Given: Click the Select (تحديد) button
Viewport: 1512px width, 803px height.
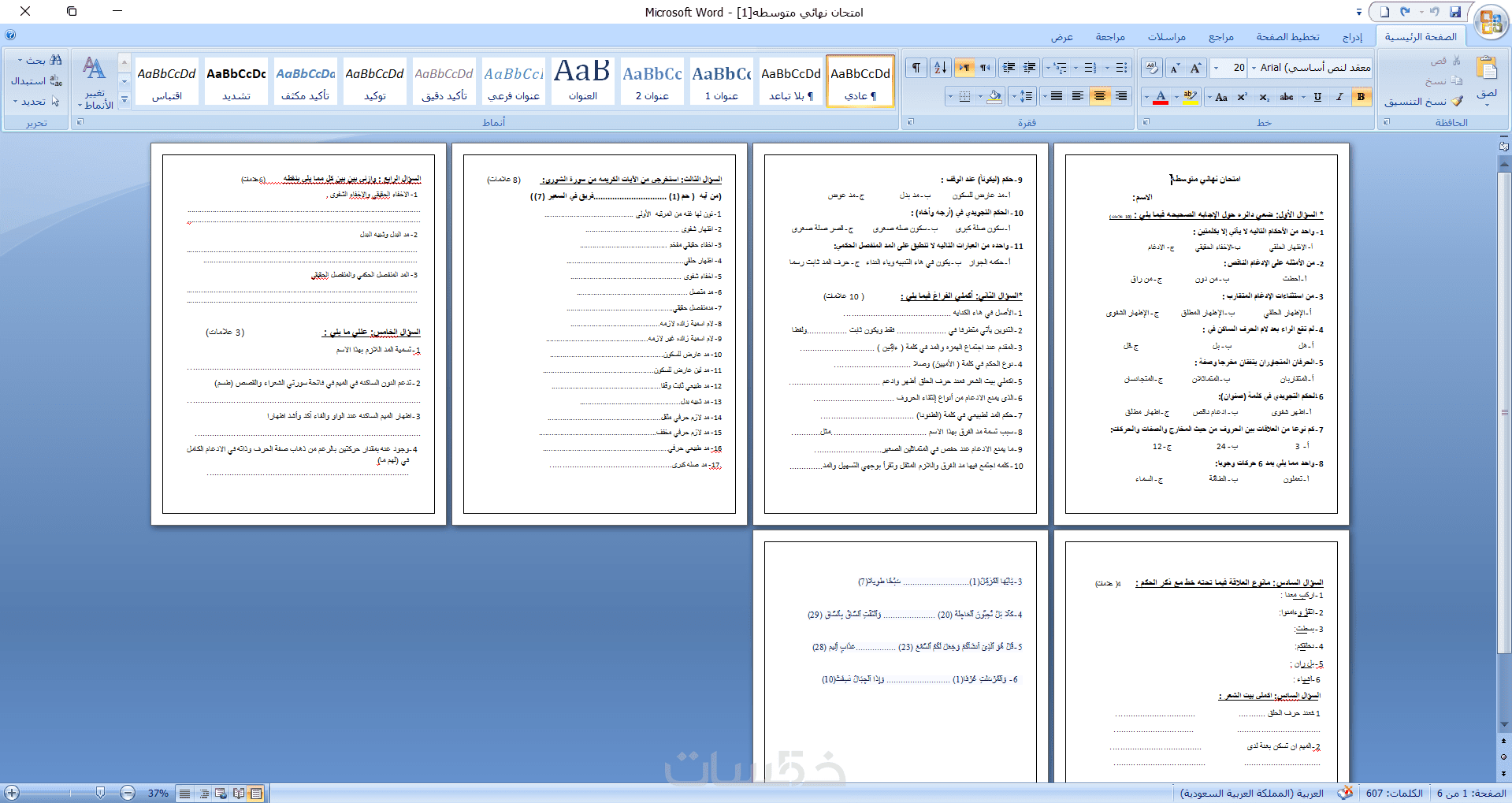Looking at the screenshot, I should (36, 102).
